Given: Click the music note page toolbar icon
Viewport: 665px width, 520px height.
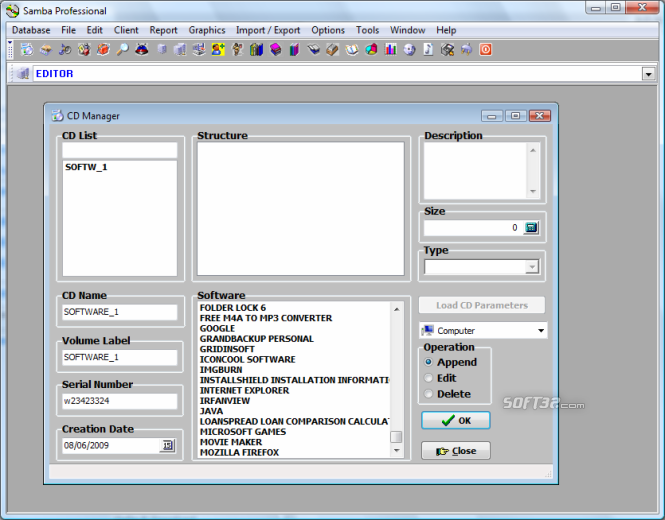Looking at the screenshot, I should 428,50.
